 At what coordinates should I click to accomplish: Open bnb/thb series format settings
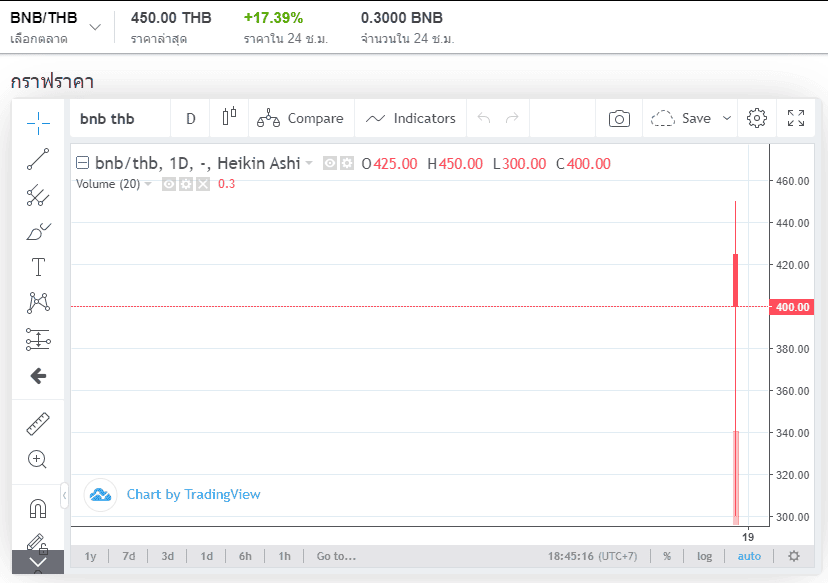[346, 163]
